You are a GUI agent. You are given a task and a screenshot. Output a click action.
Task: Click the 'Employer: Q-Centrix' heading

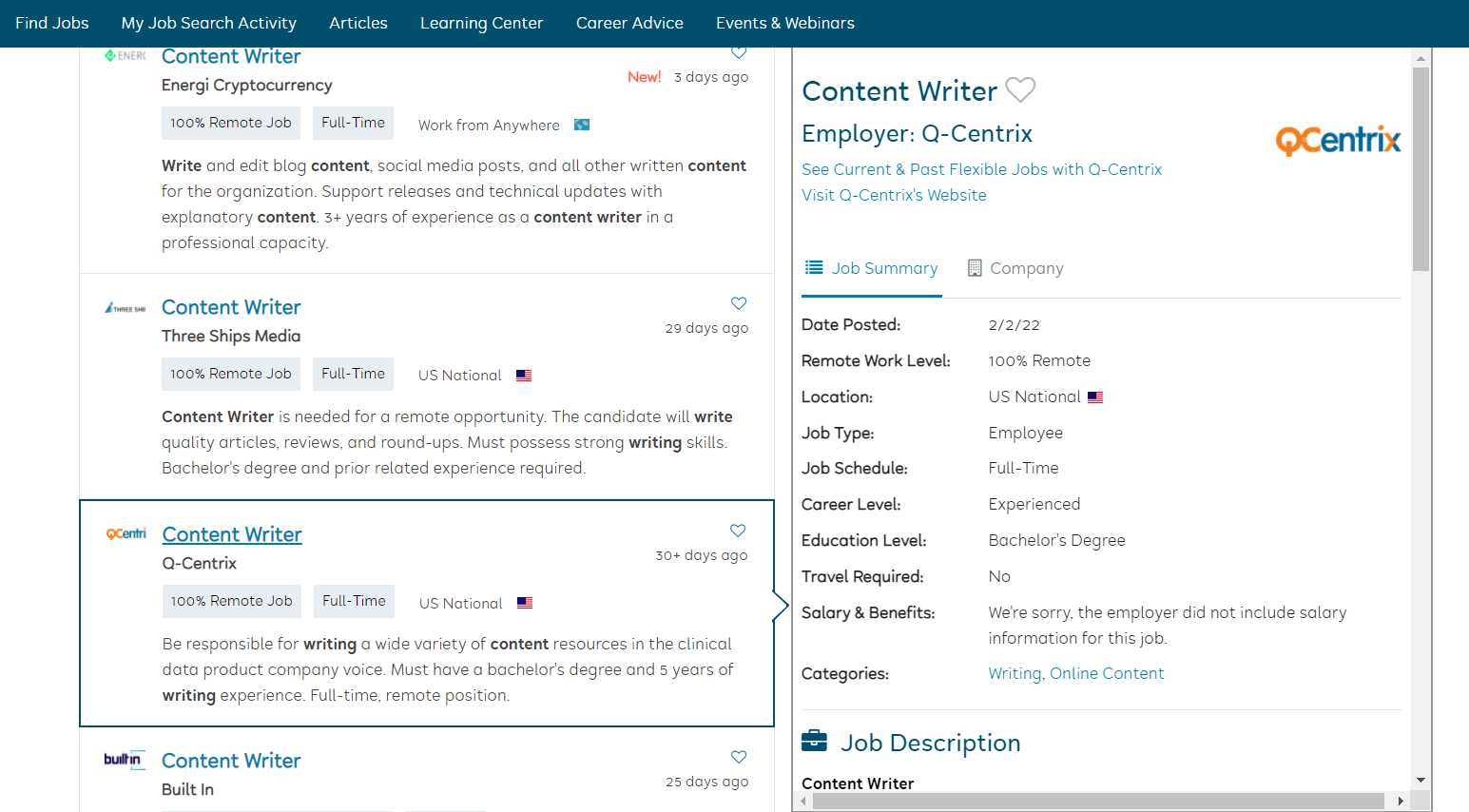918,133
